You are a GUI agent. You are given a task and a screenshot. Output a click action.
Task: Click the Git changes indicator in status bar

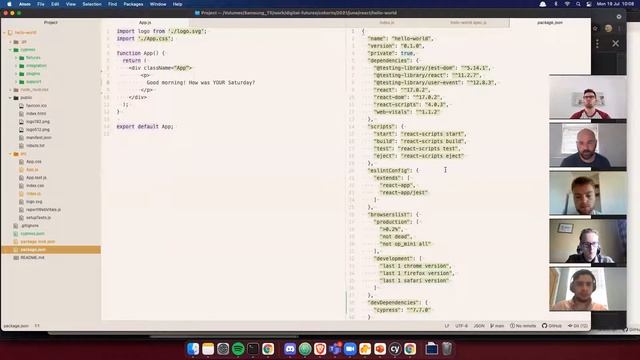pyautogui.click(x=578, y=326)
